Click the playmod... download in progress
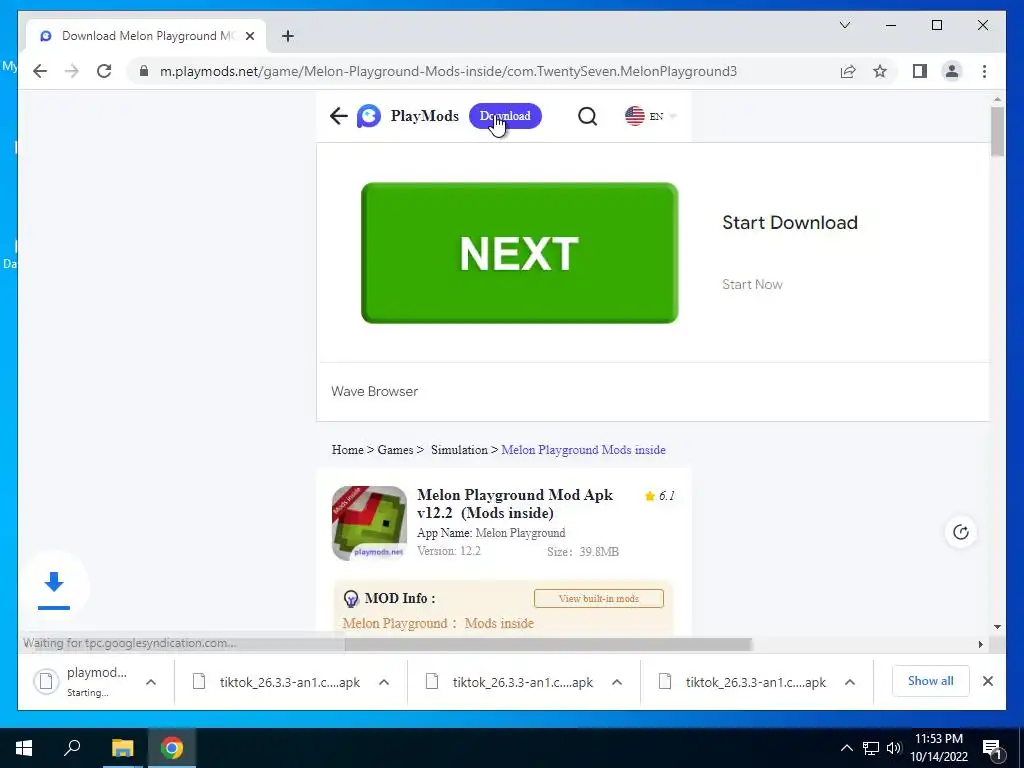This screenshot has width=1024, height=768. [x=82, y=681]
